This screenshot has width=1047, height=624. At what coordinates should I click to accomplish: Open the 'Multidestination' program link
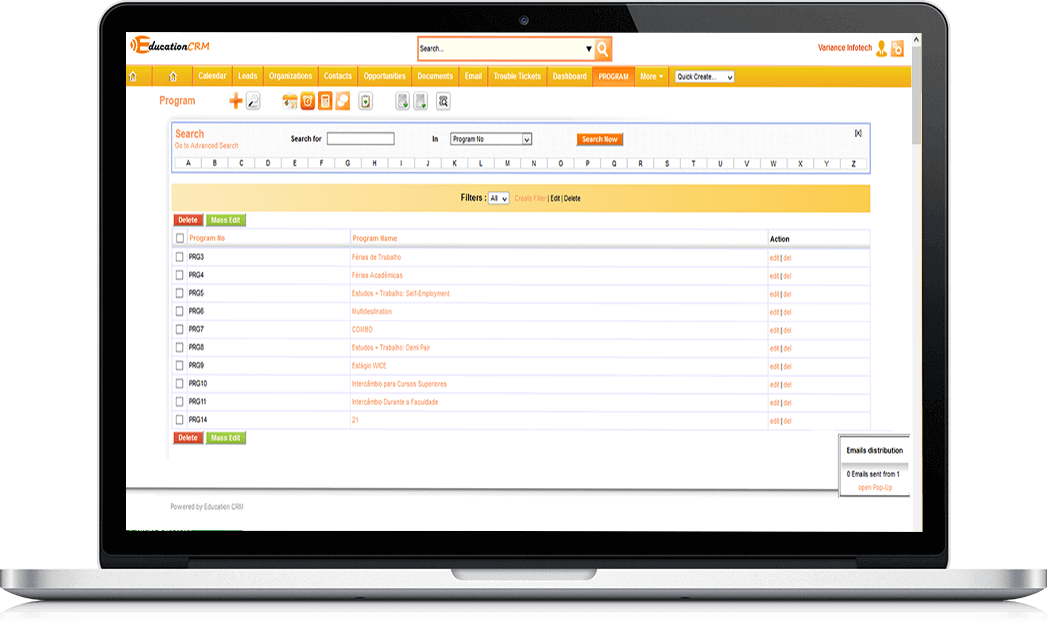coord(372,312)
